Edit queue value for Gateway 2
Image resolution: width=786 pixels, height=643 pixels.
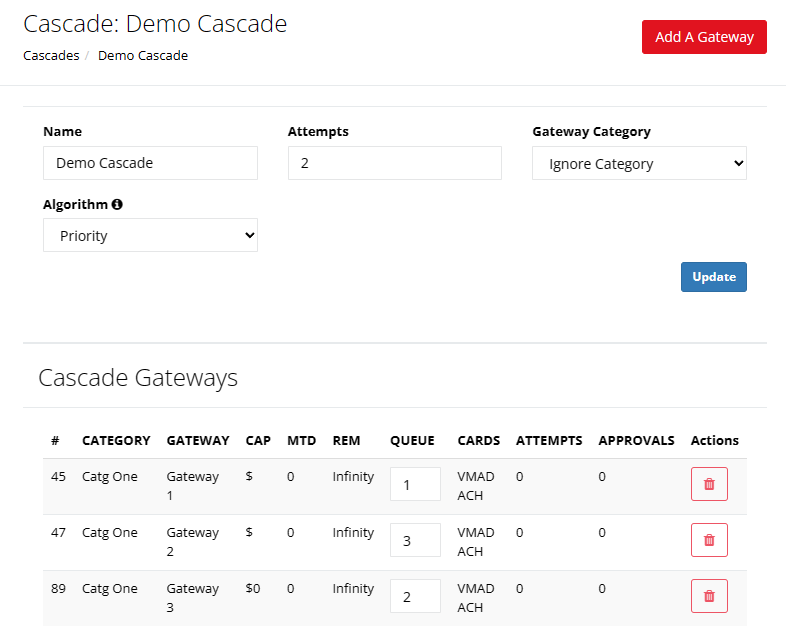point(415,540)
